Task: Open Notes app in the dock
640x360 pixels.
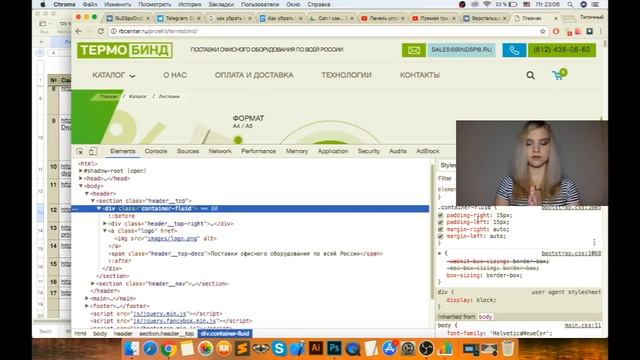Action: point(187,349)
